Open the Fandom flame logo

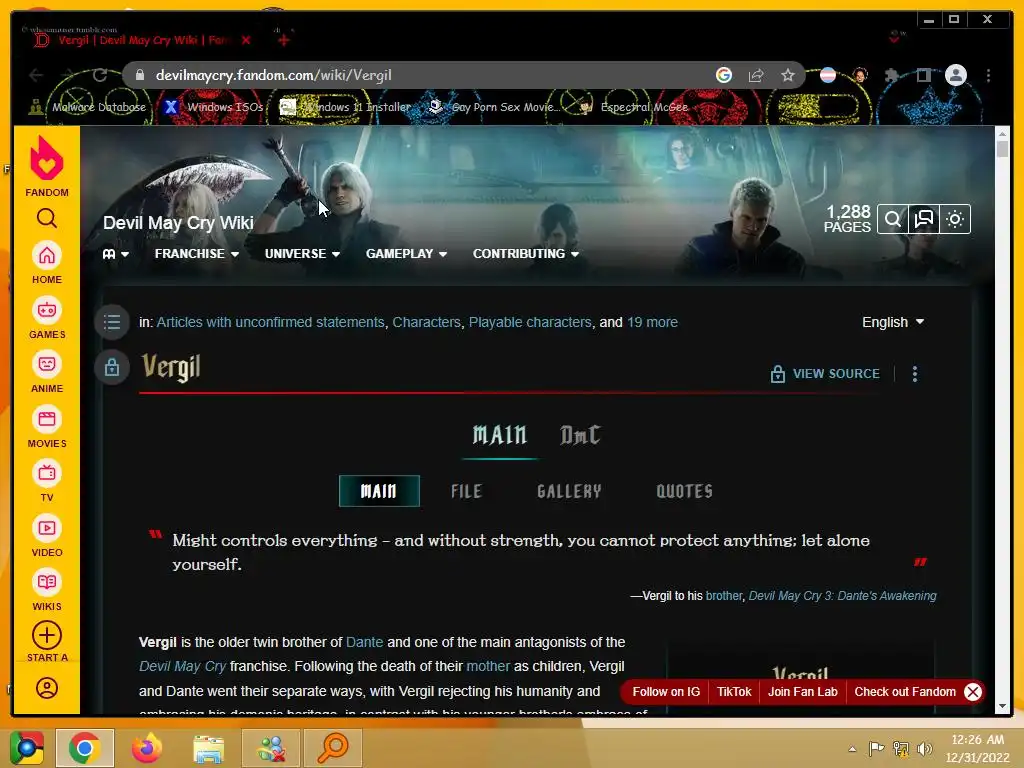[46, 157]
